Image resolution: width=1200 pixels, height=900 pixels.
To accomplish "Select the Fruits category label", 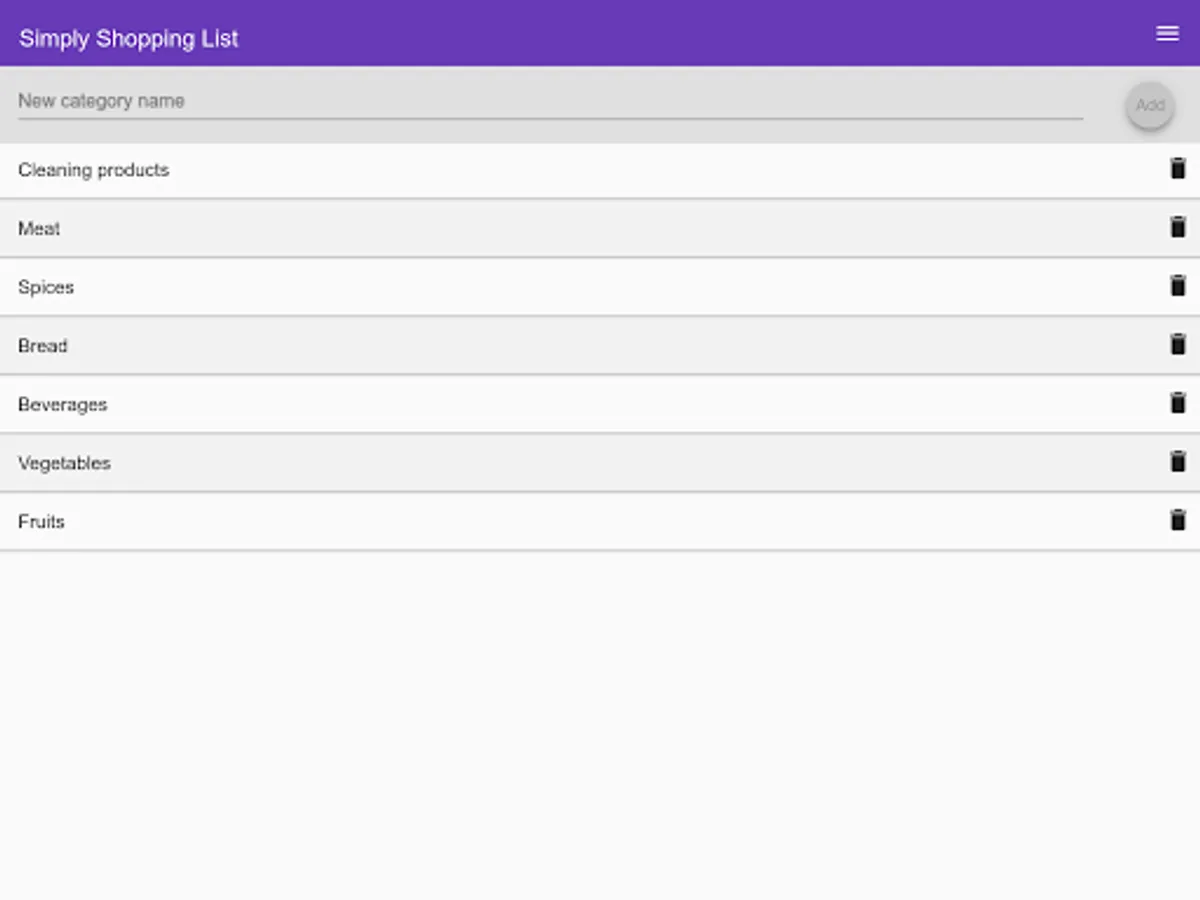I will [41, 522].
